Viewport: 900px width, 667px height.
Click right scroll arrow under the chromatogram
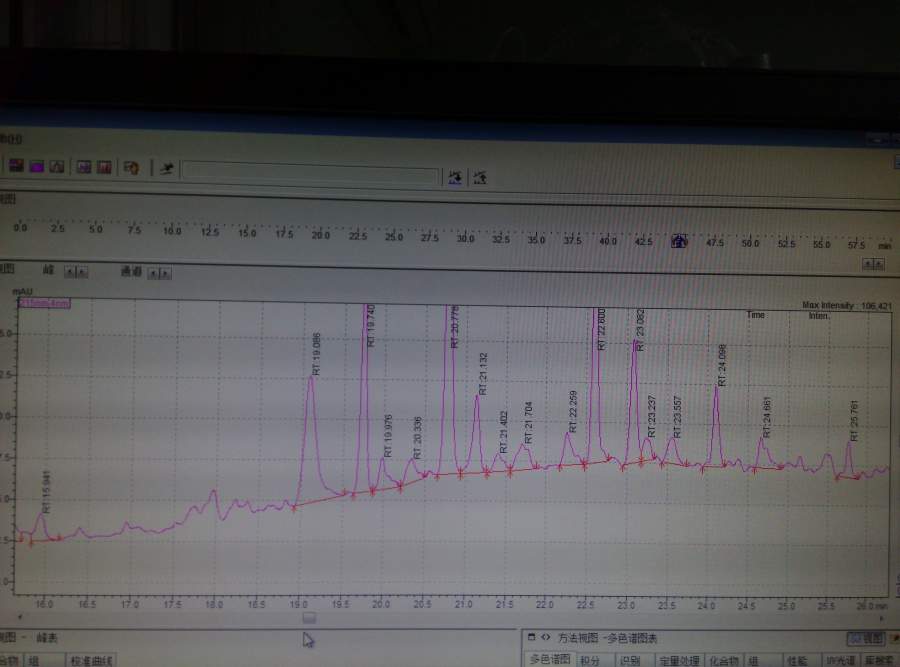pyautogui.click(x=882, y=619)
